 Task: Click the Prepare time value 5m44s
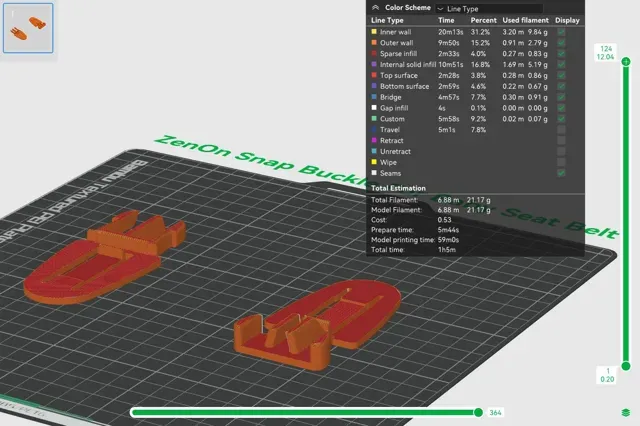tap(448, 230)
